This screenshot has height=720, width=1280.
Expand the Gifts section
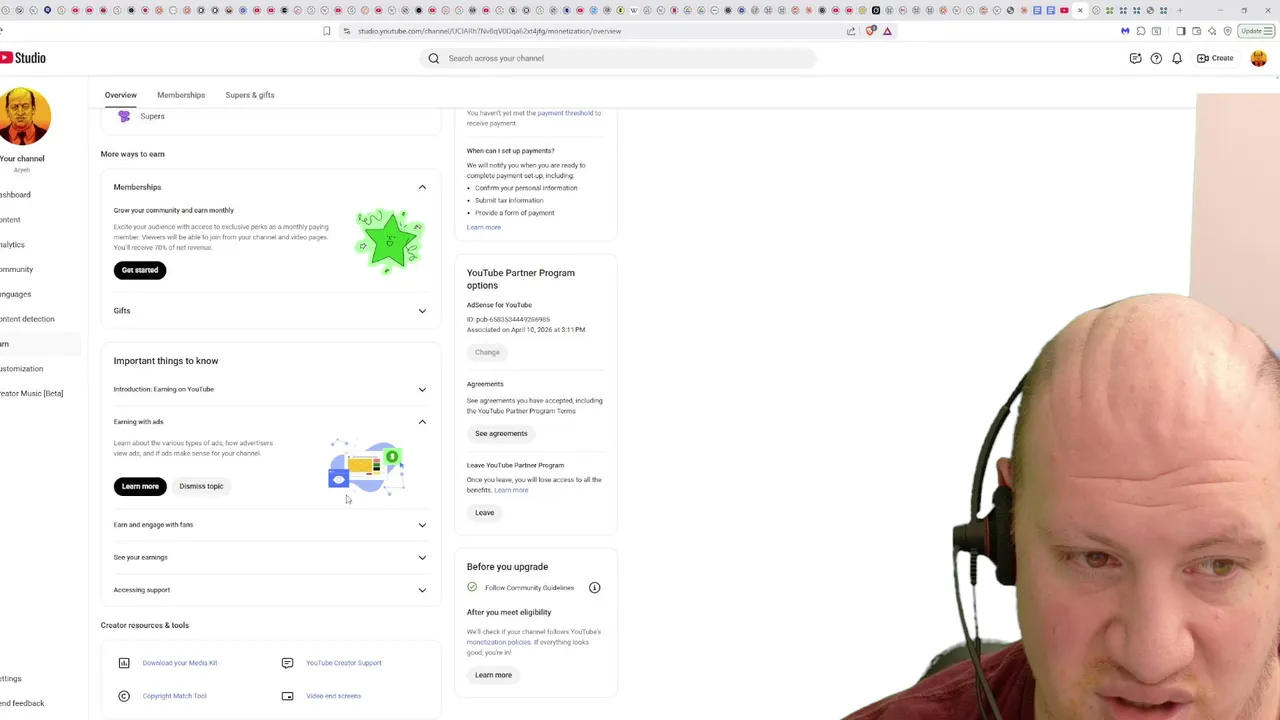[x=422, y=311]
